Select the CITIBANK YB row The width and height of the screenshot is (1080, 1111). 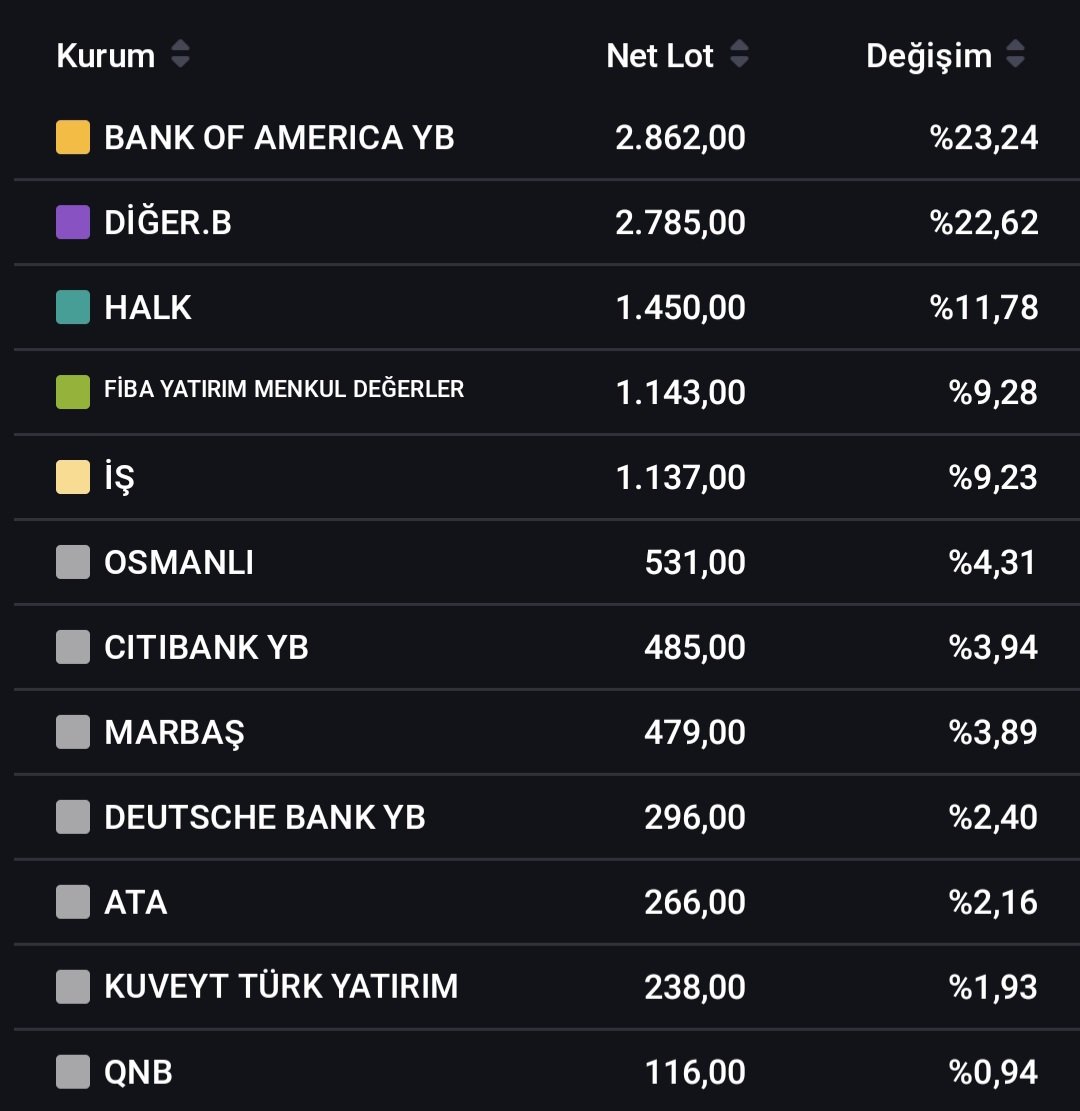click(546, 648)
